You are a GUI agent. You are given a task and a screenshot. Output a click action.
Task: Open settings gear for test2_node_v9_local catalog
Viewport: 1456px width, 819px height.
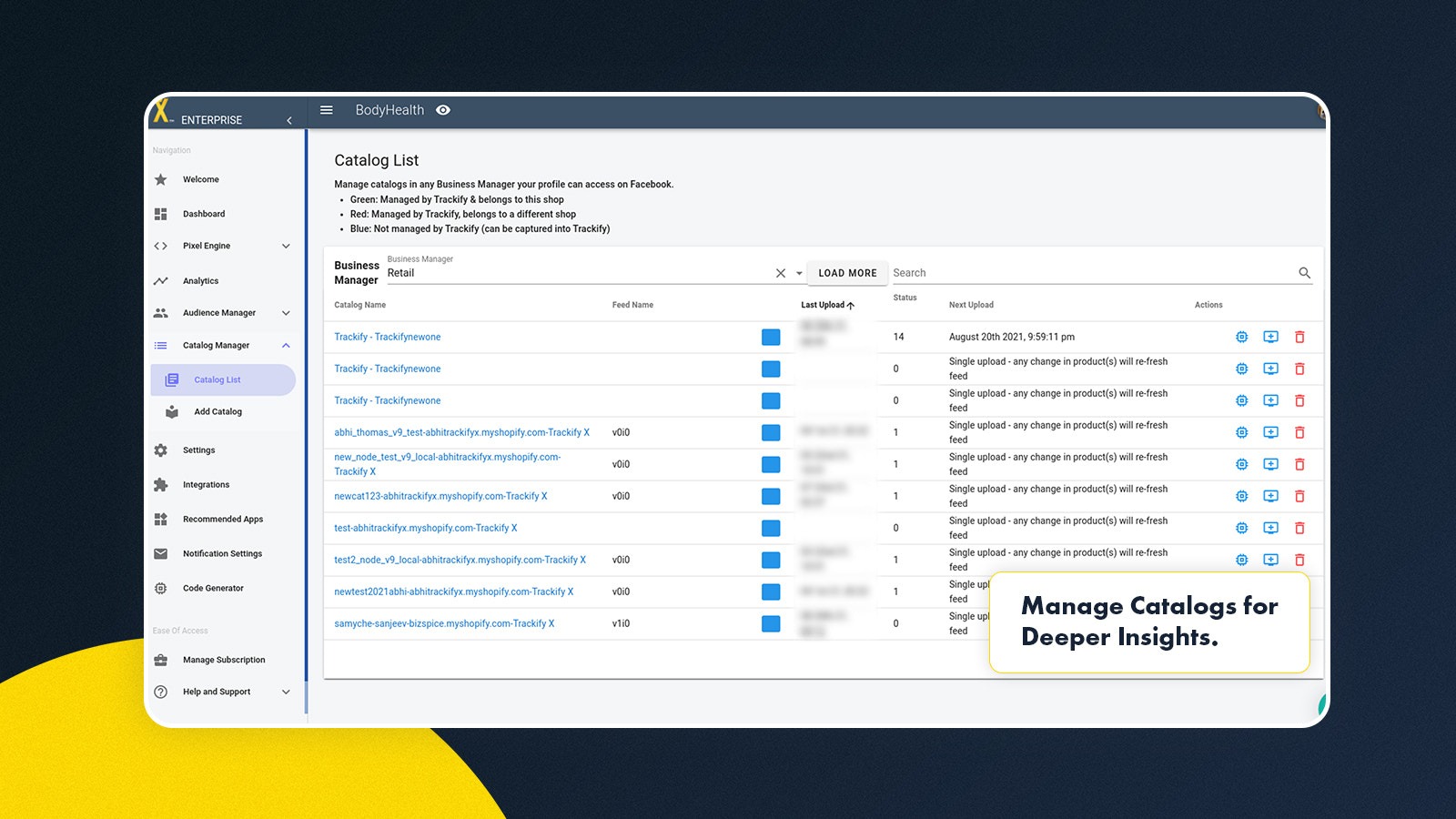tap(1241, 560)
